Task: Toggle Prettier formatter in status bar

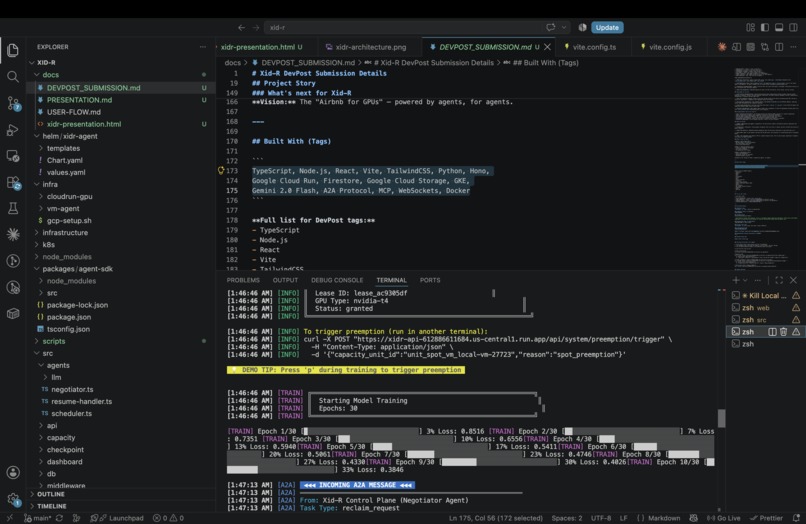Action: click(x=766, y=518)
